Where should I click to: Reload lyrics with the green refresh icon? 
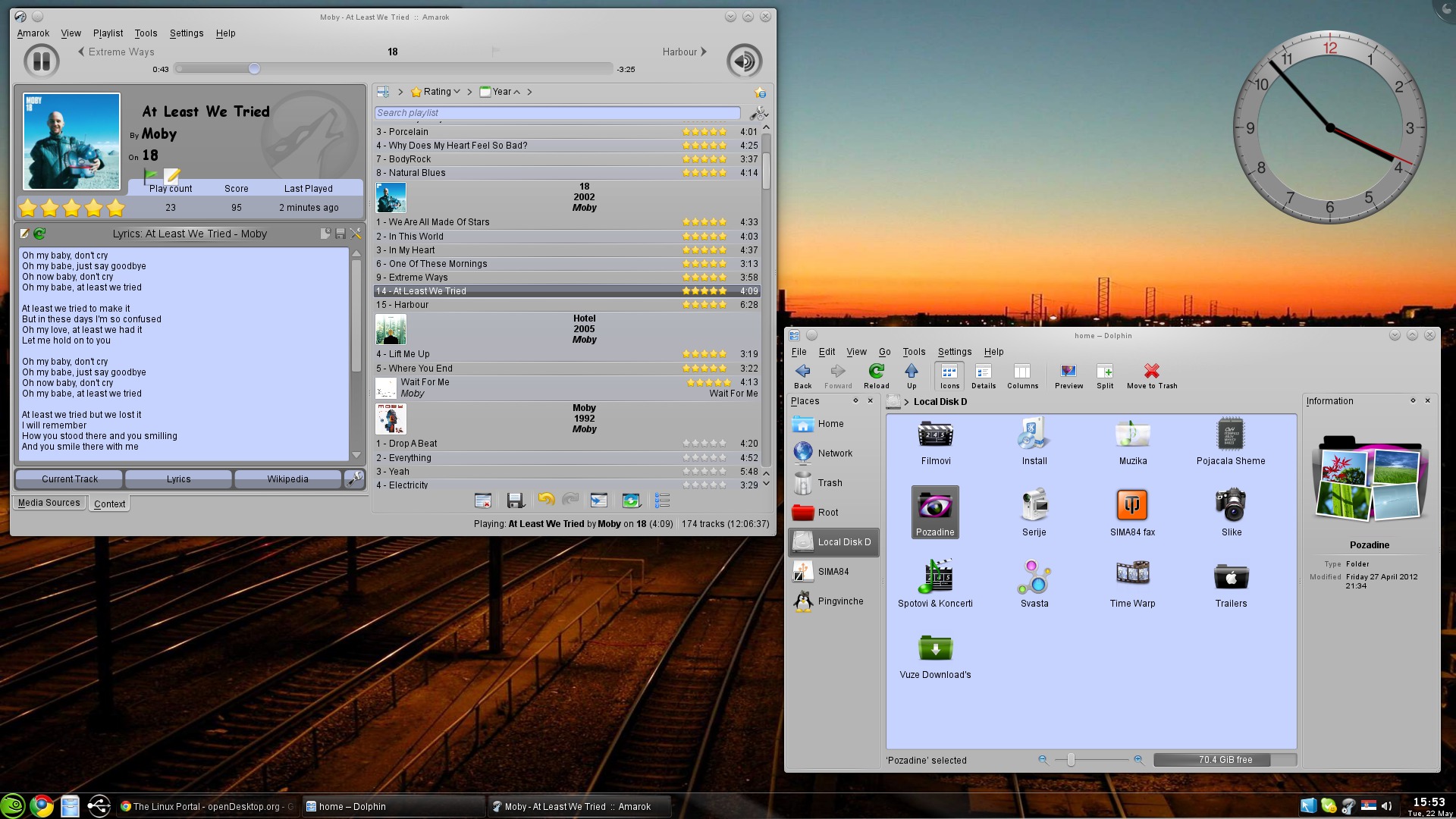tap(39, 234)
